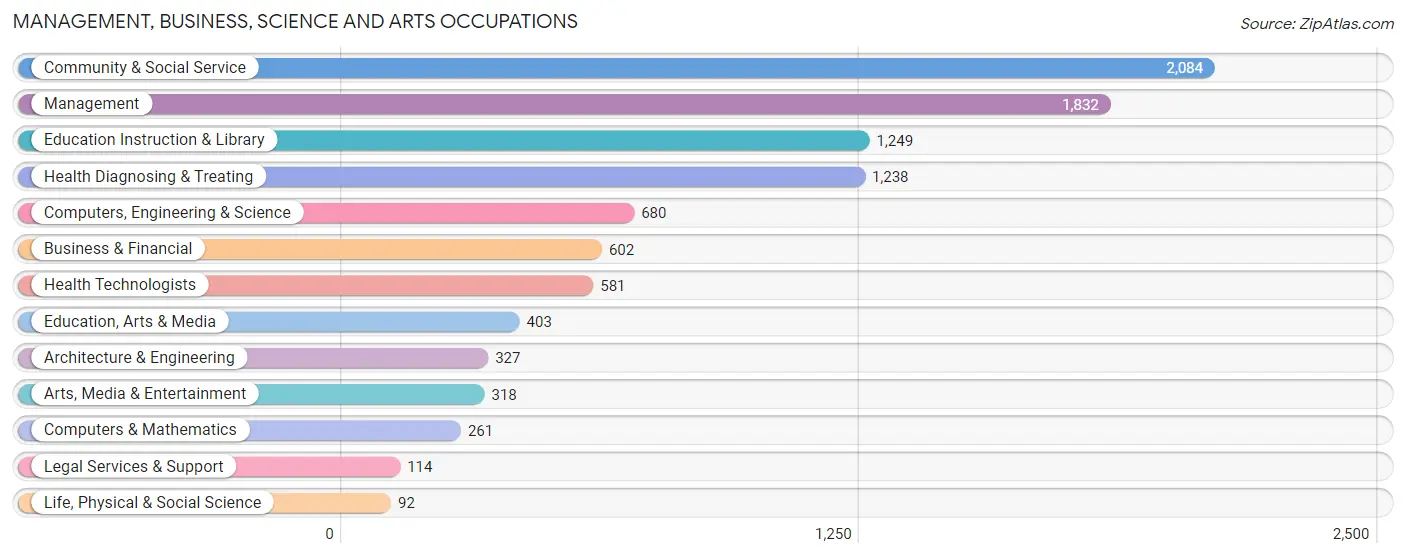Click the Health Technologists label
Image resolution: width=1406 pixels, height=558 pixels.
click(120, 285)
